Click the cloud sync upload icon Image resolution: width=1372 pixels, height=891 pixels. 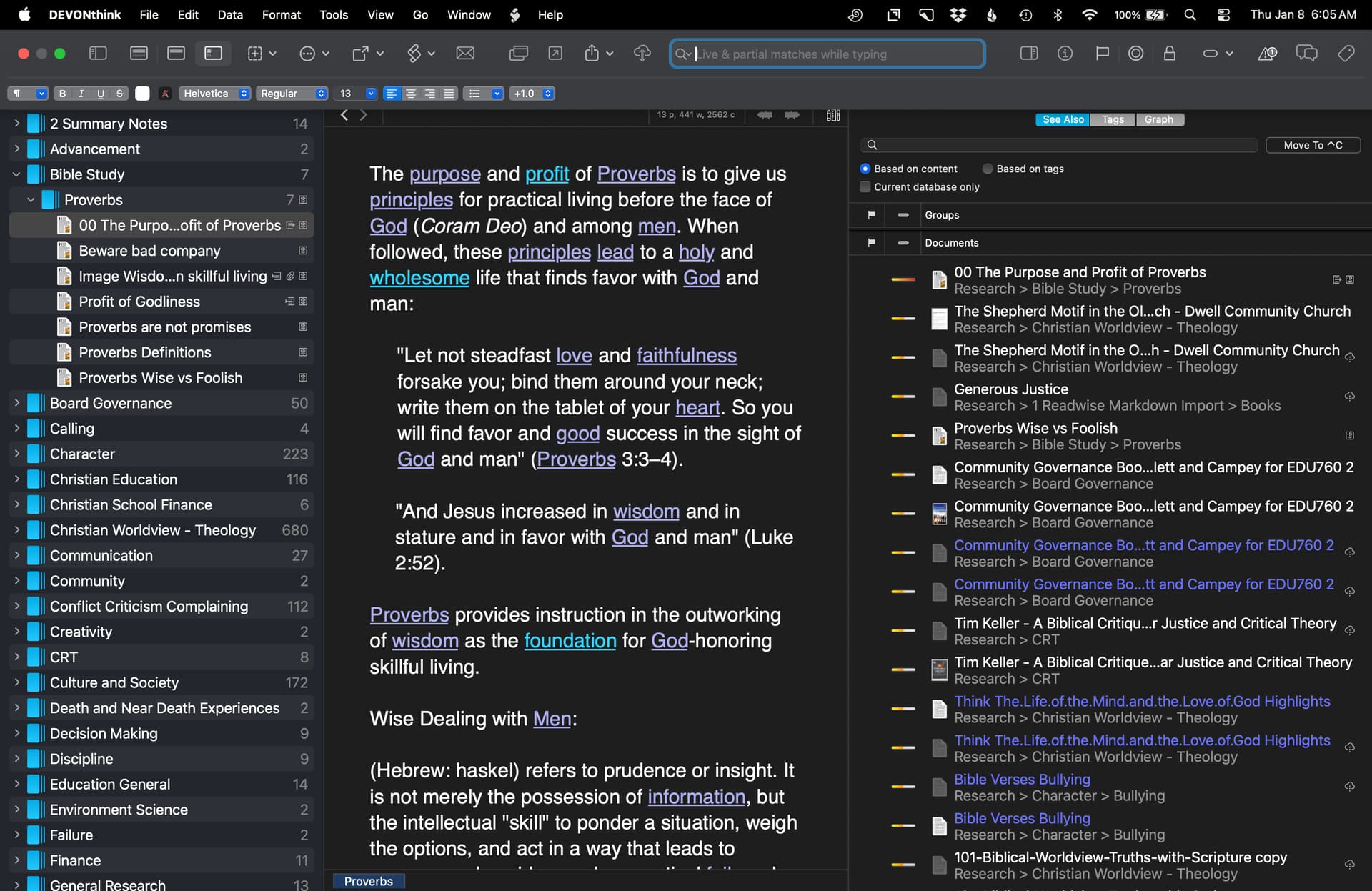point(642,54)
